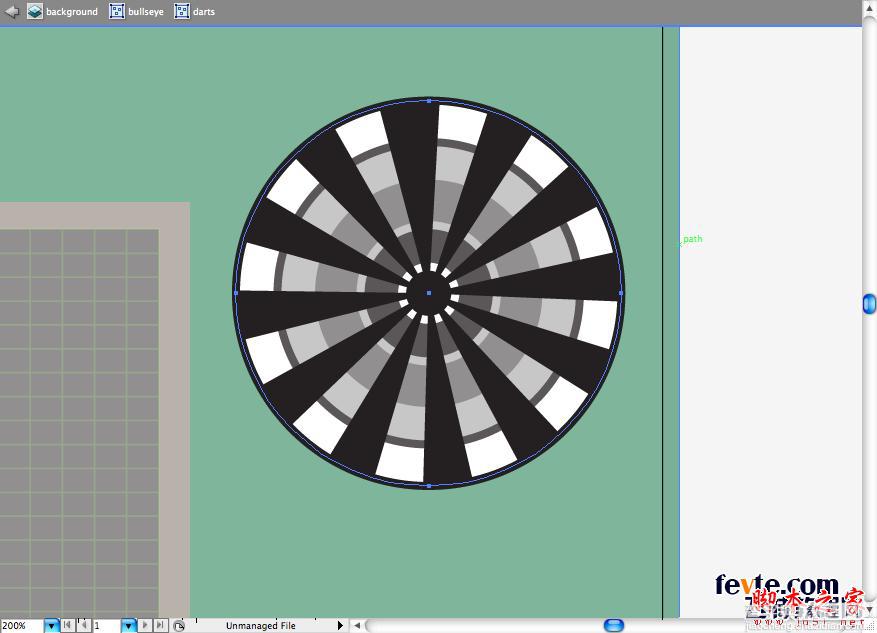This screenshot has width=877, height=633.
Task: Click the vertical scrollbar thumb
Action: tap(869, 303)
